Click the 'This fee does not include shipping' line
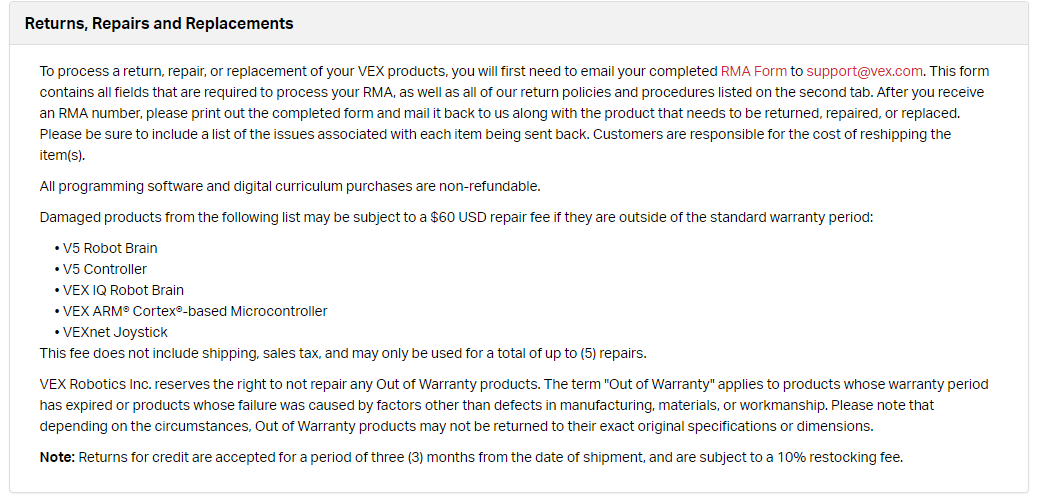The height and width of the screenshot is (500, 1041). coord(343,353)
